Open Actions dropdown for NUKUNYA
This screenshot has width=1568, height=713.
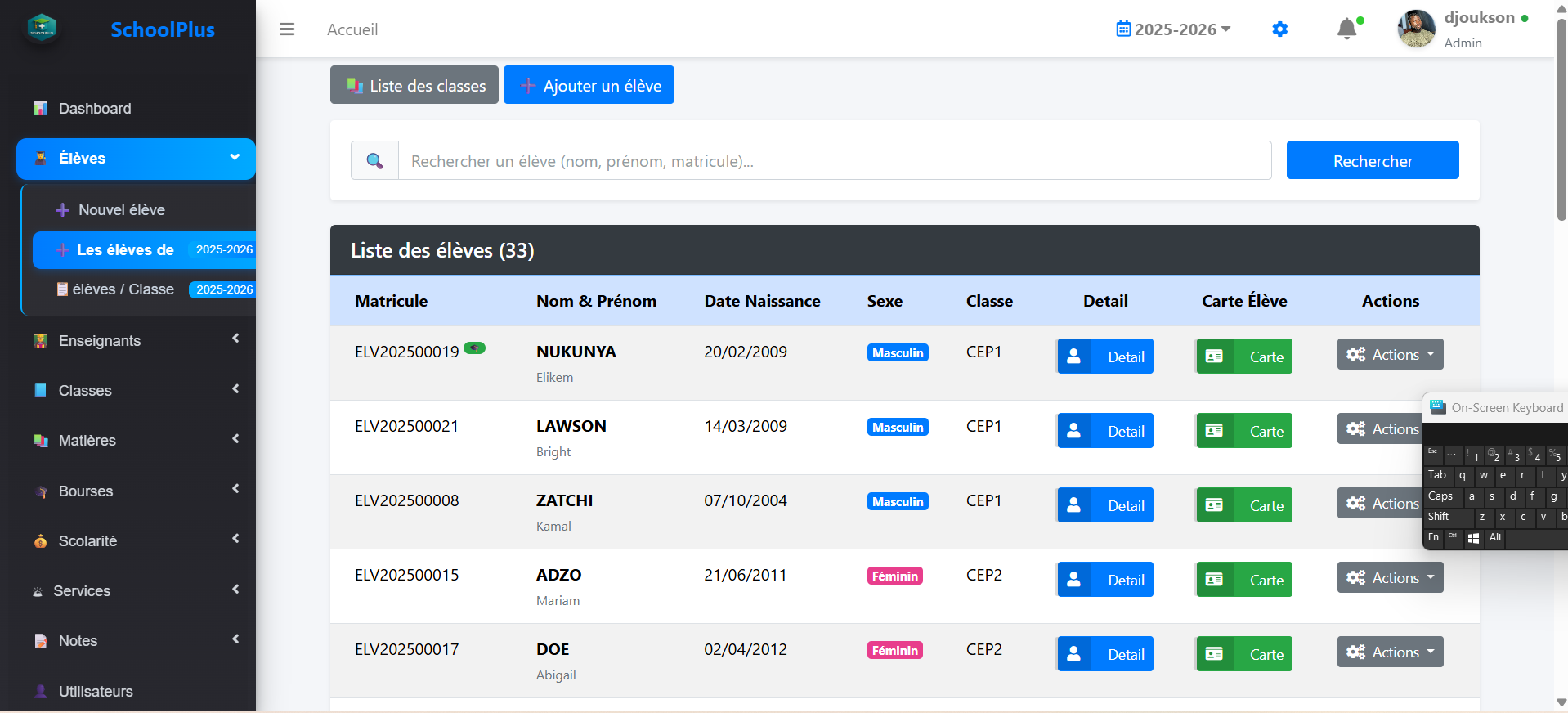1390,355
